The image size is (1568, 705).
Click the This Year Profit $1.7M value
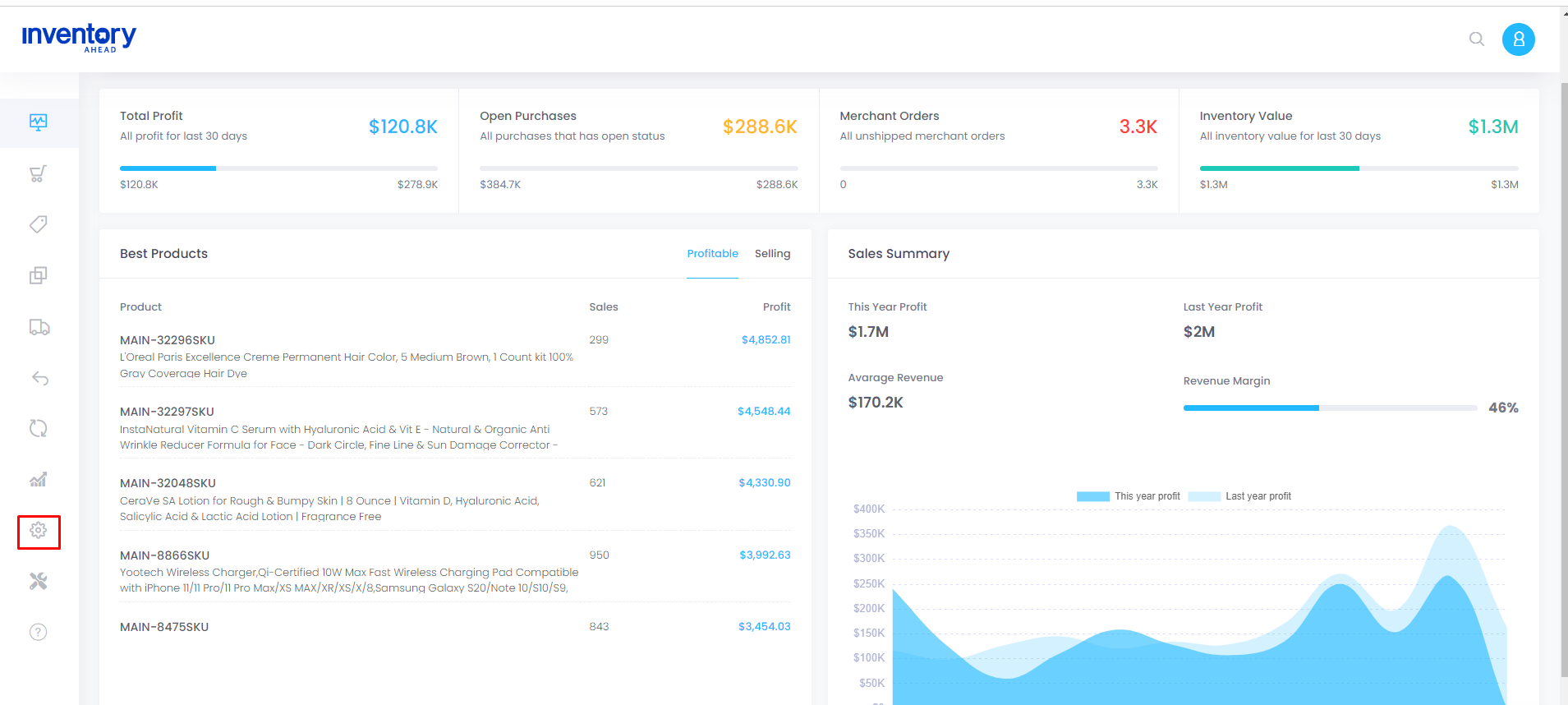tap(868, 332)
